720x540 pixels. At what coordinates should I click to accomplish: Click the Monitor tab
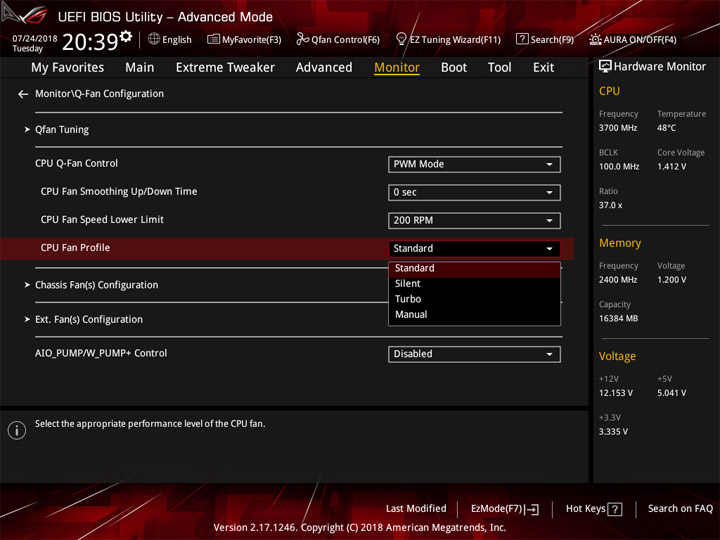pyautogui.click(x=397, y=68)
